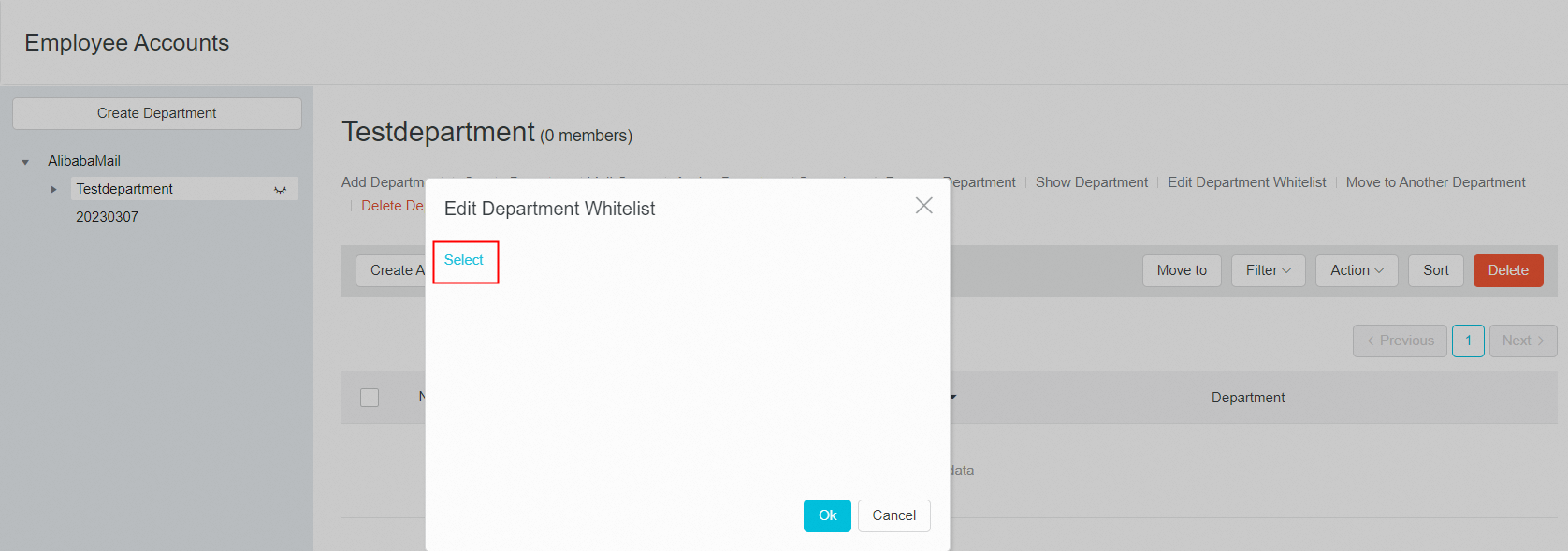
Task: Confirm with the Ok button
Action: coord(827,515)
